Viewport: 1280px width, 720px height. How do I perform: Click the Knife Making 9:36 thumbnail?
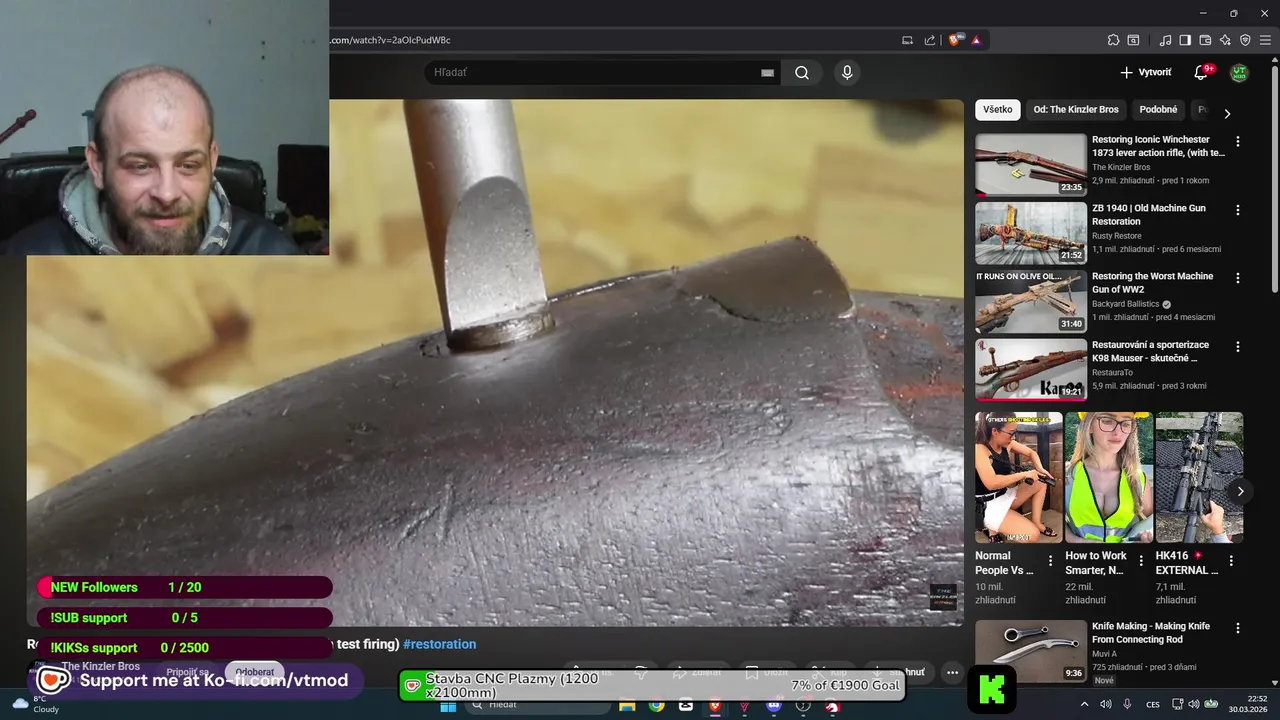coord(1031,651)
